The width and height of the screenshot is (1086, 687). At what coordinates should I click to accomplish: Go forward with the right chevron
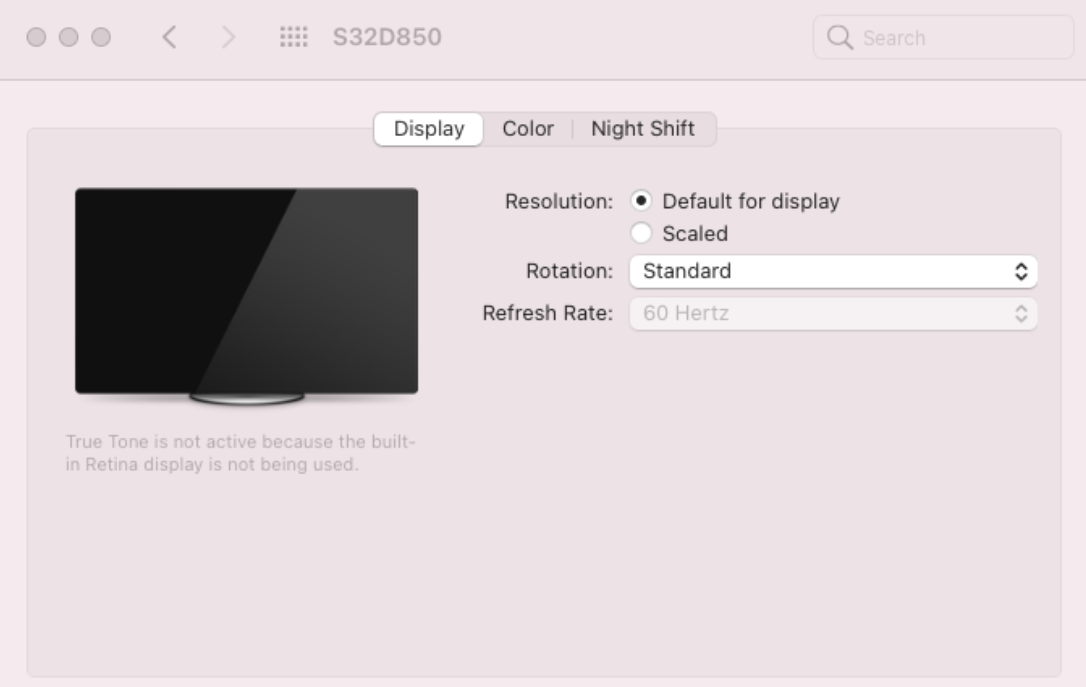pyautogui.click(x=228, y=37)
